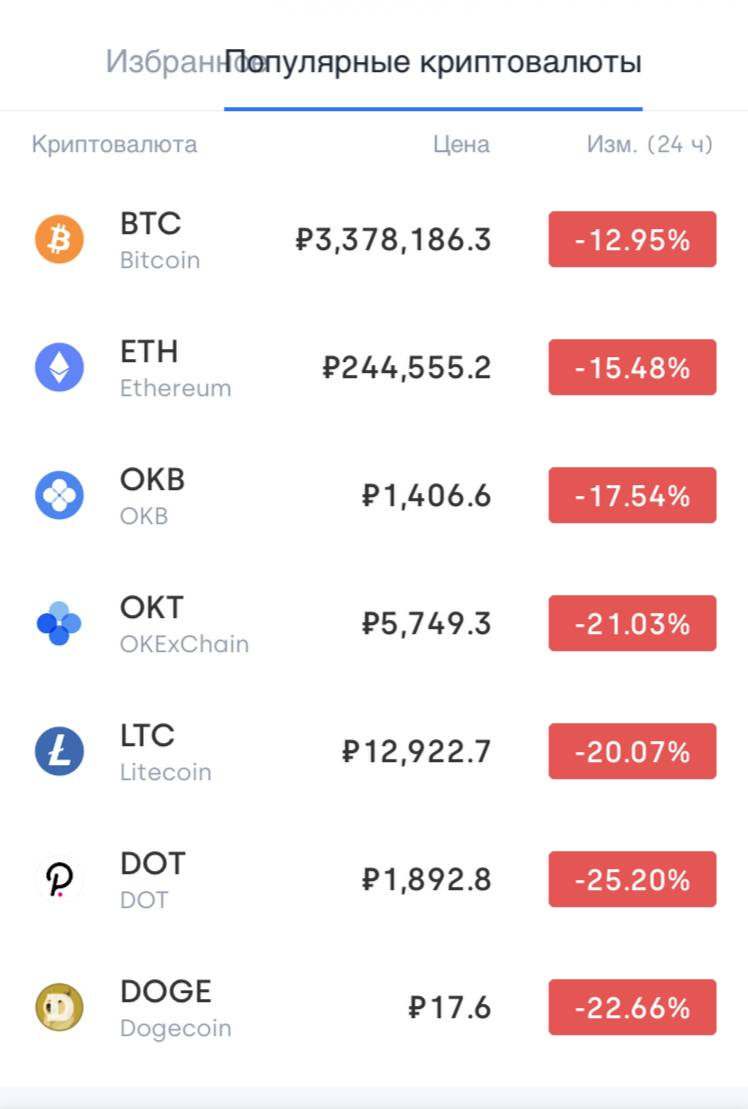Open the Bitcoin price ₽3,378,186.3
Image resolution: width=748 pixels, height=1109 pixels.
tap(393, 240)
